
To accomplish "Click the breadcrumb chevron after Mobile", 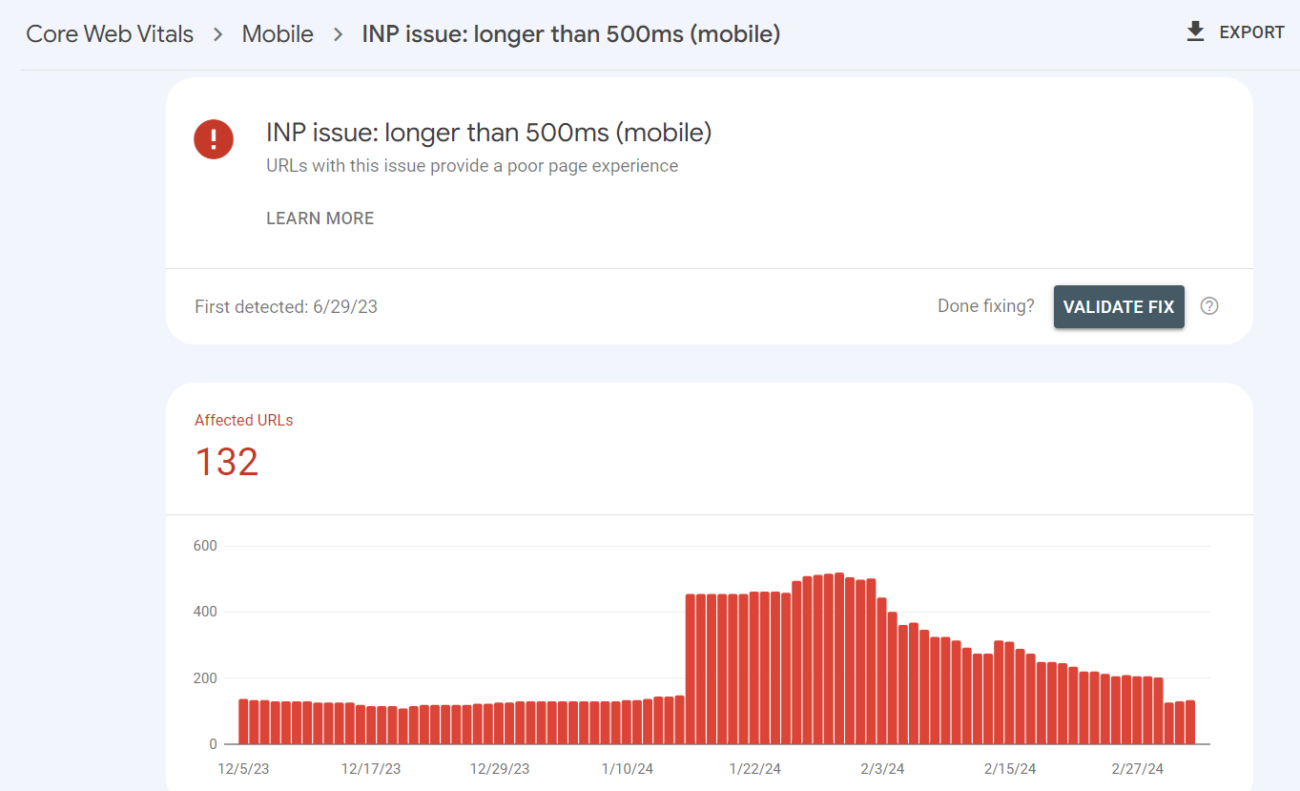I will [x=338, y=34].
